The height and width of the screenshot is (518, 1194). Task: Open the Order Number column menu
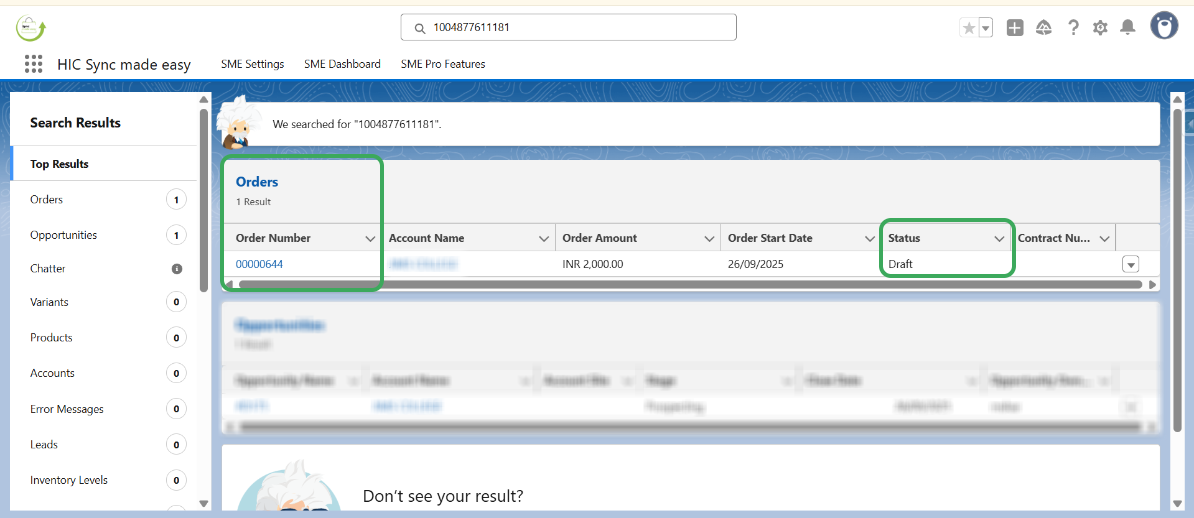(x=370, y=238)
